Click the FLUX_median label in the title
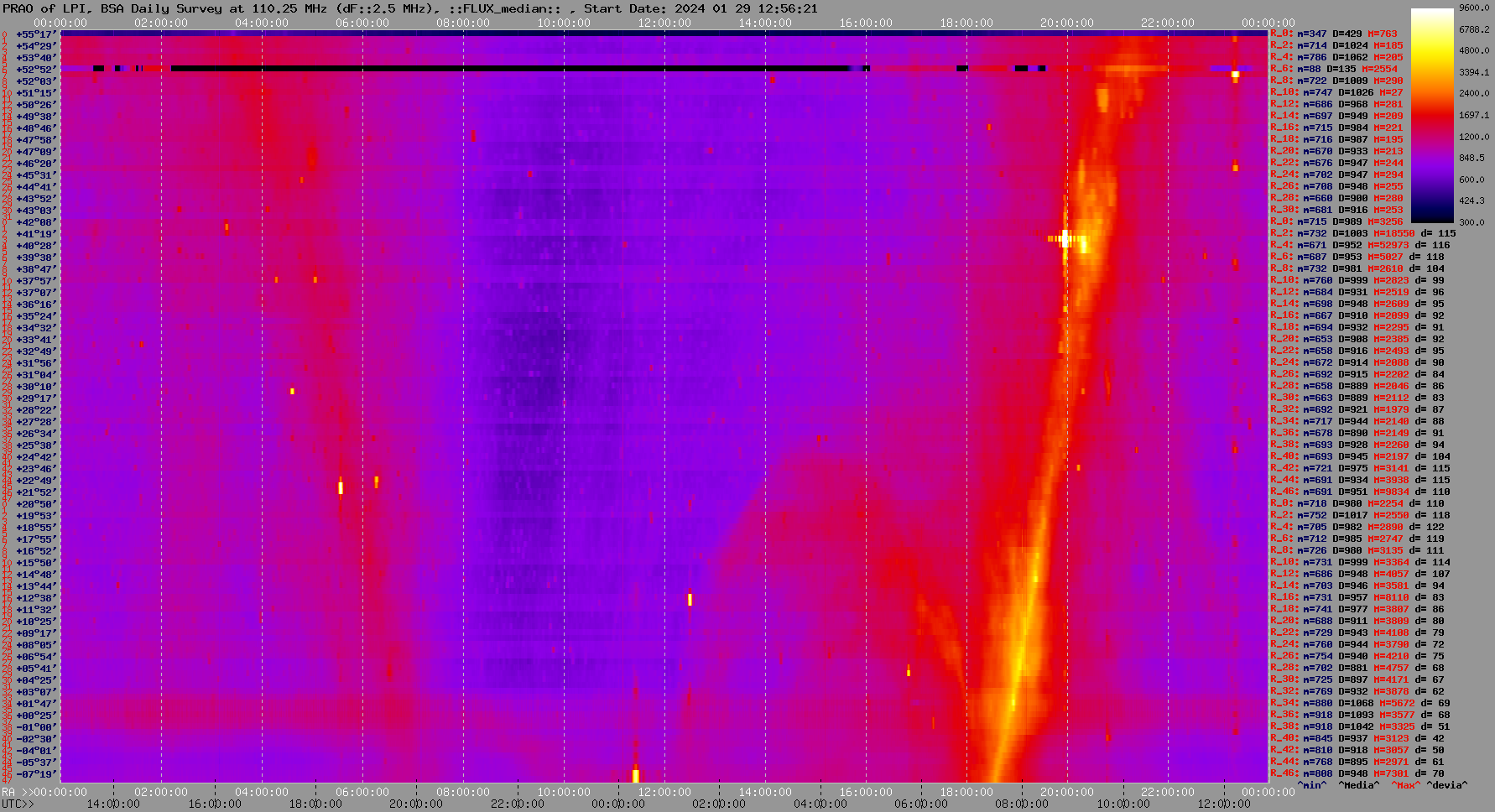 tap(508, 8)
